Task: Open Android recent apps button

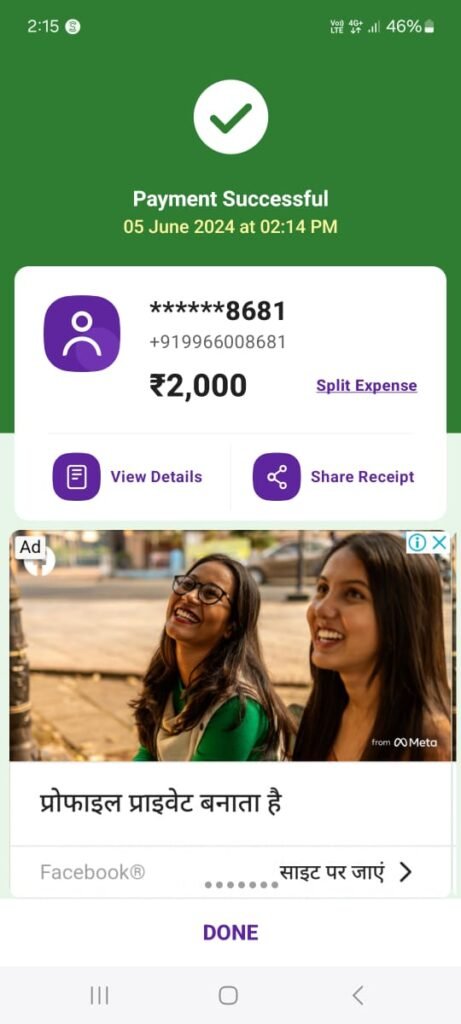Action: pos(99,995)
